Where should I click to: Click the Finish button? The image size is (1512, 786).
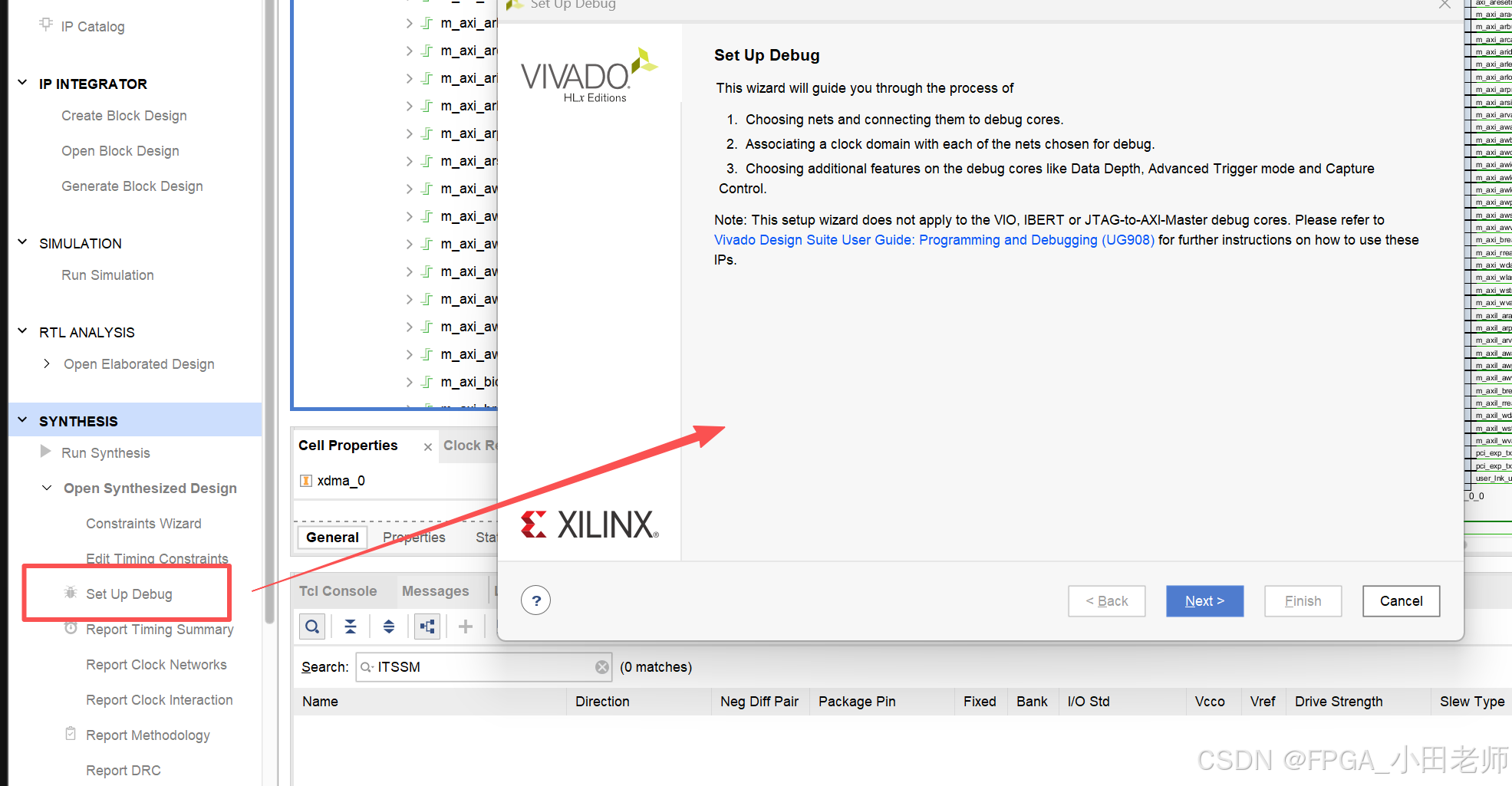[1303, 601]
